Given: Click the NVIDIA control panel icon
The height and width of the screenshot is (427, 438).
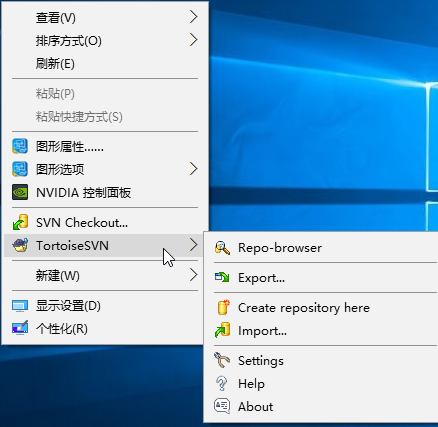Looking at the screenshot, I should point(20,192).
